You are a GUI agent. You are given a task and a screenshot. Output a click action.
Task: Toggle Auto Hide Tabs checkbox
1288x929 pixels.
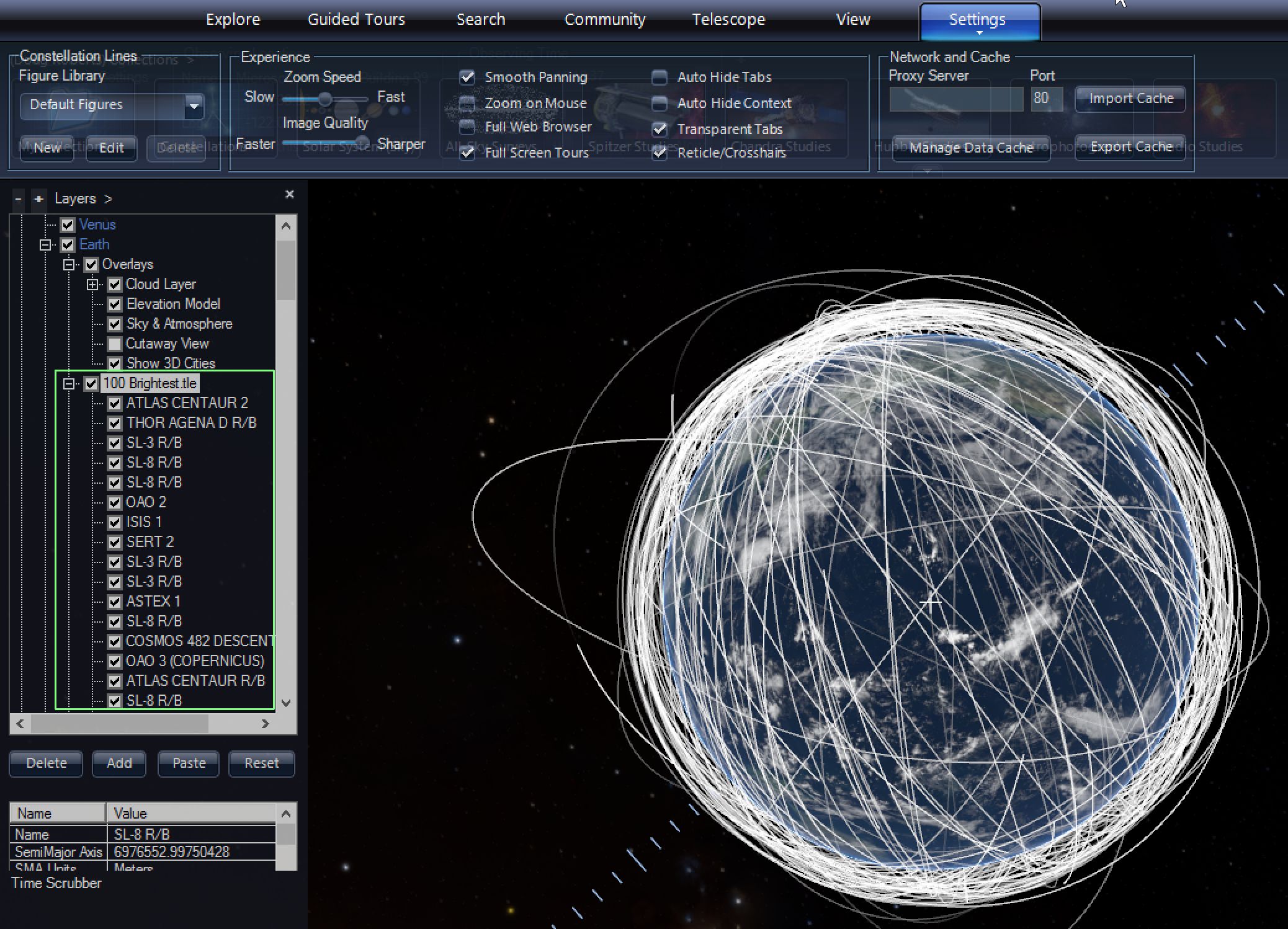[660, 78]
